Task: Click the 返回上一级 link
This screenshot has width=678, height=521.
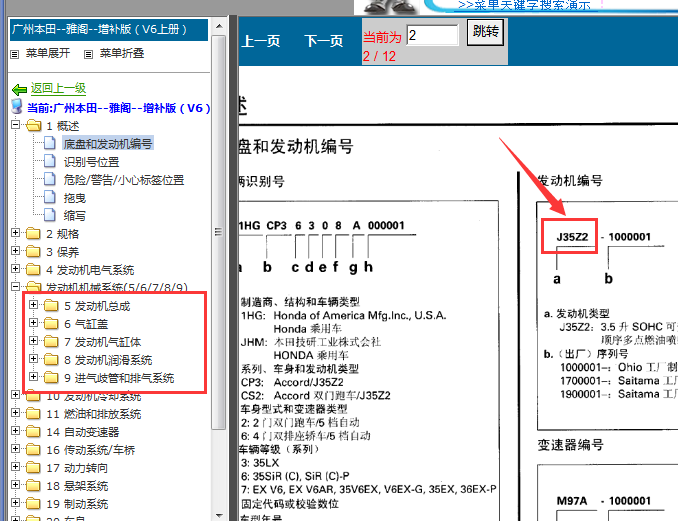Action: click(58, 89)
